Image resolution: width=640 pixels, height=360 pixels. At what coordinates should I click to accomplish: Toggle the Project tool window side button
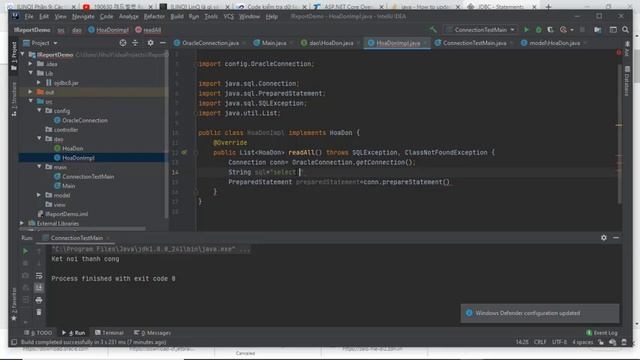point(14,56)
